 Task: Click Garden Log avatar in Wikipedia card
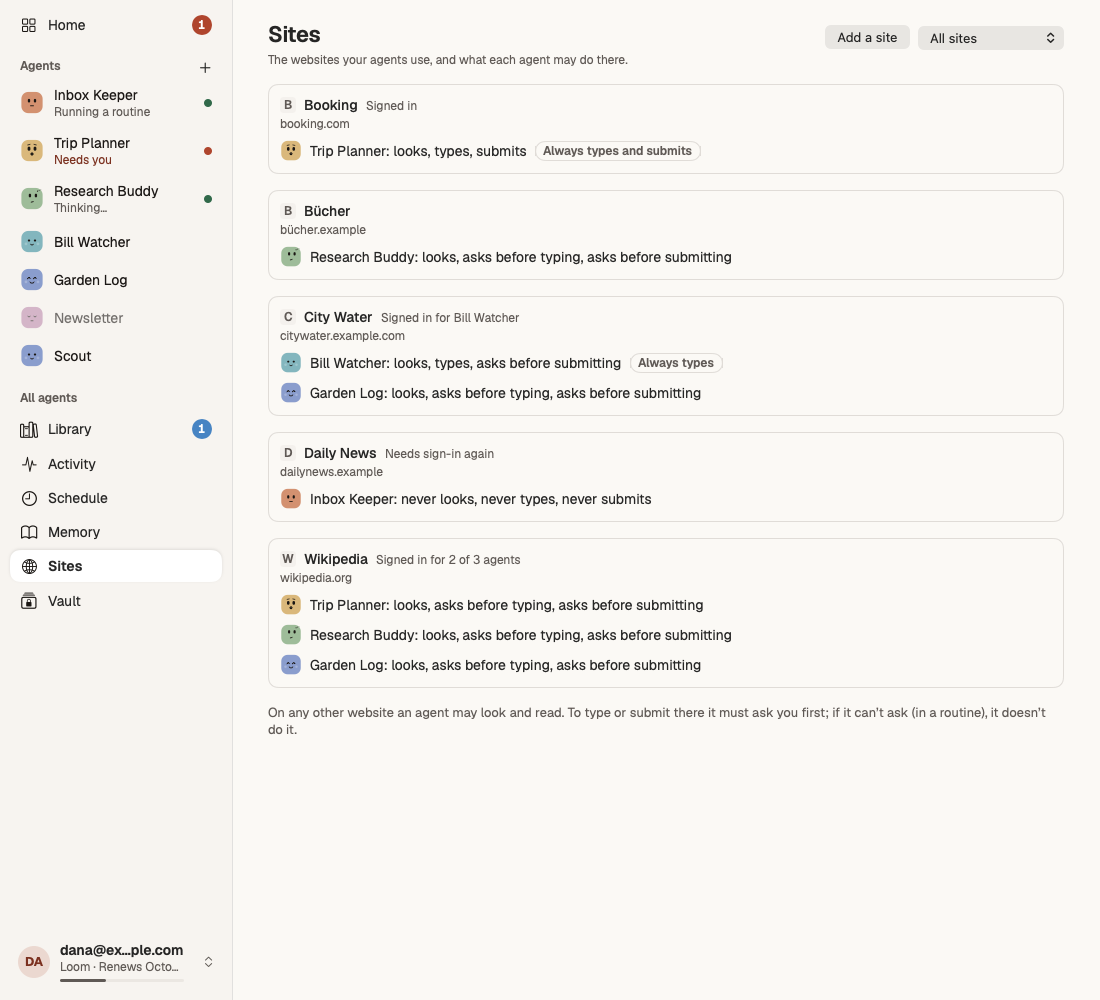pyautogui.click(x=291, y=665)
